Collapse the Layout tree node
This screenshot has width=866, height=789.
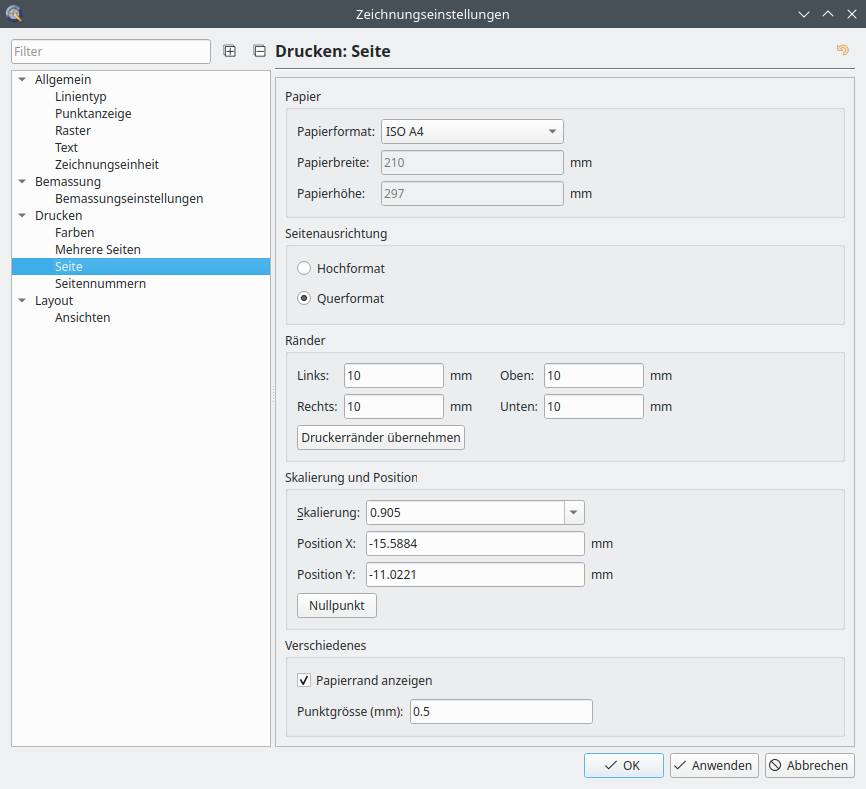22,300
